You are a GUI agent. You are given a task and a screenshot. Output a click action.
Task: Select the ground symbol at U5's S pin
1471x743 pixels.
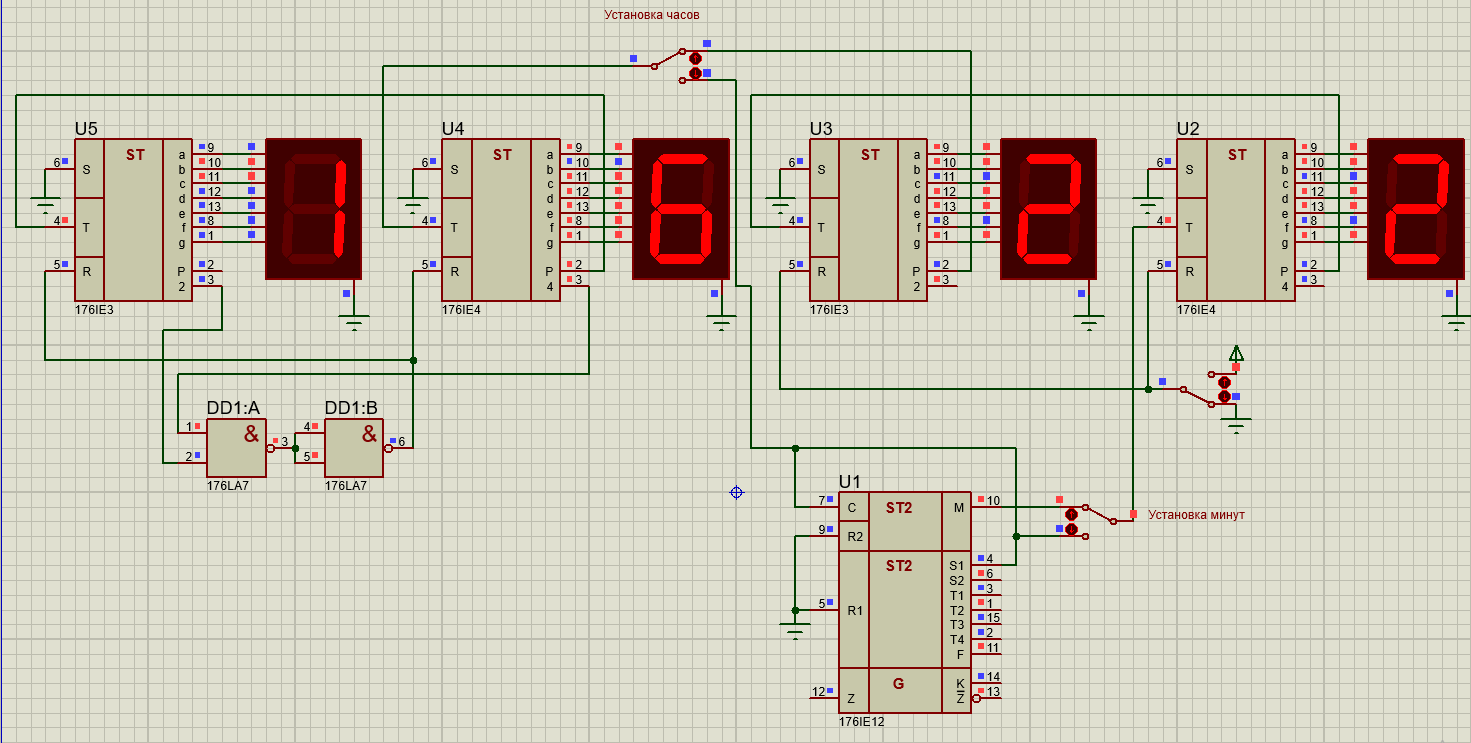[45, 205]
